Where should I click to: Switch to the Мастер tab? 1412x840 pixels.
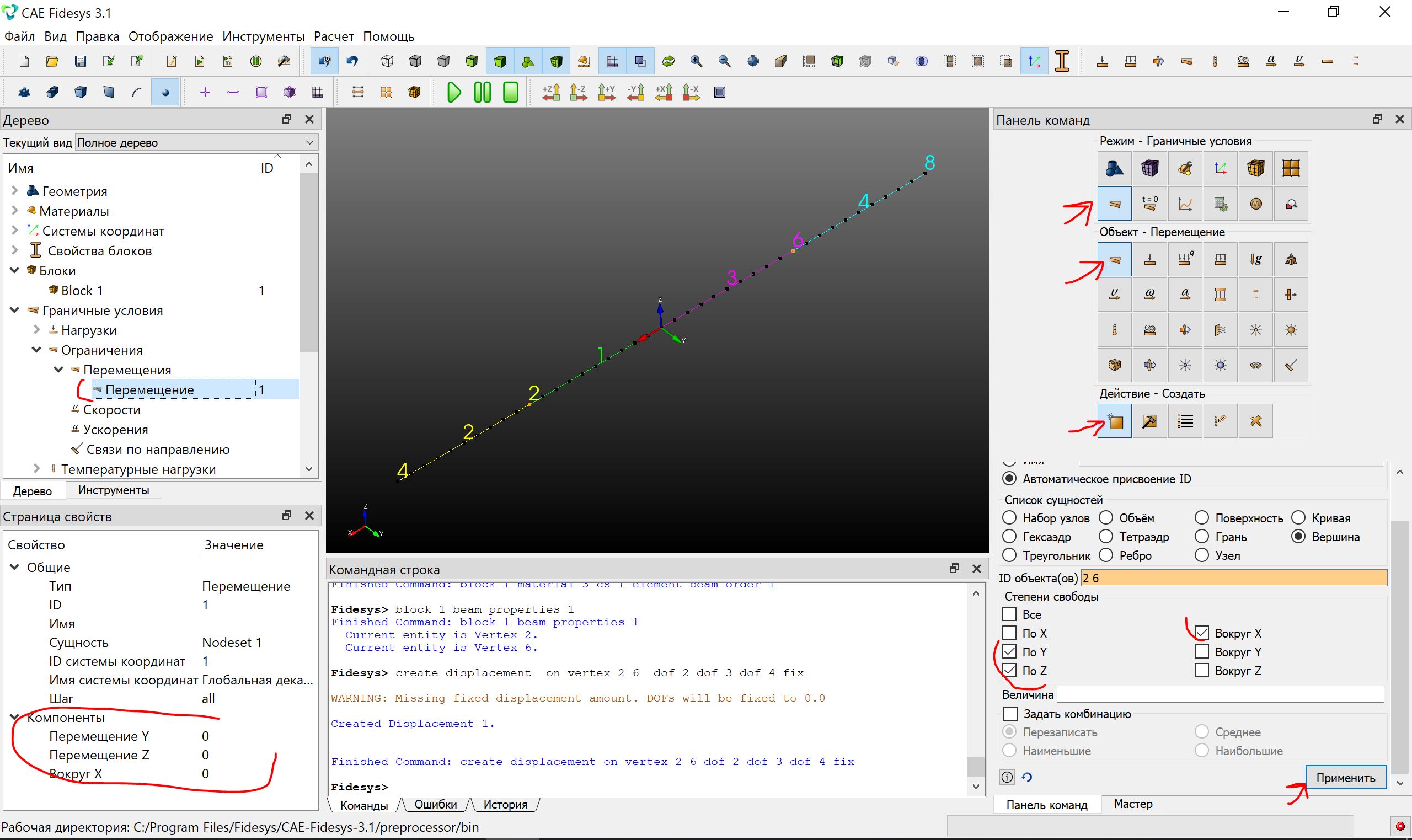coord(1133,804)
